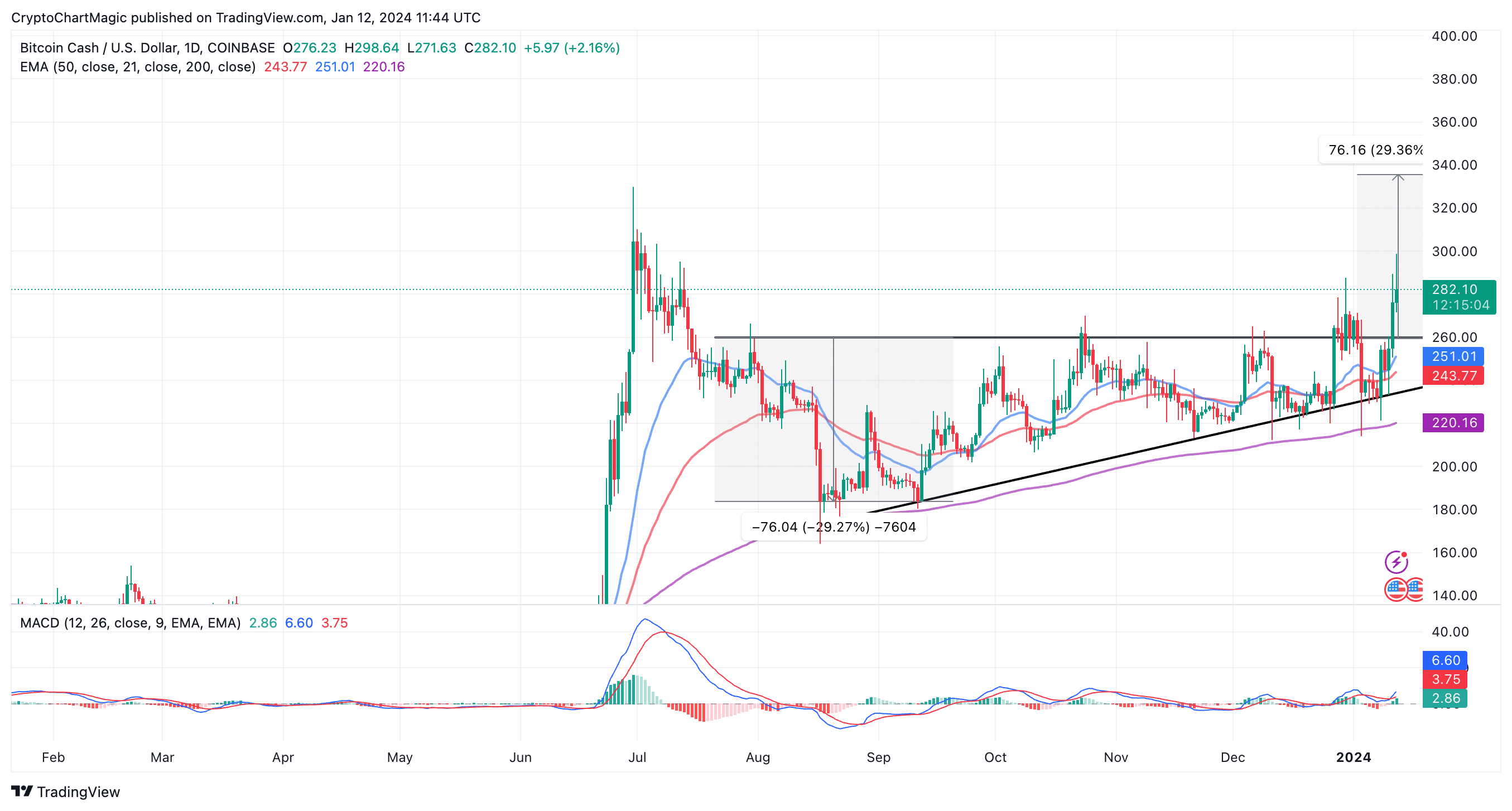Image resolution: width=1512 pixels, height=811 pixels.
Task: Click the 40.00 MACD axis label
Action: coord(1451,632)
